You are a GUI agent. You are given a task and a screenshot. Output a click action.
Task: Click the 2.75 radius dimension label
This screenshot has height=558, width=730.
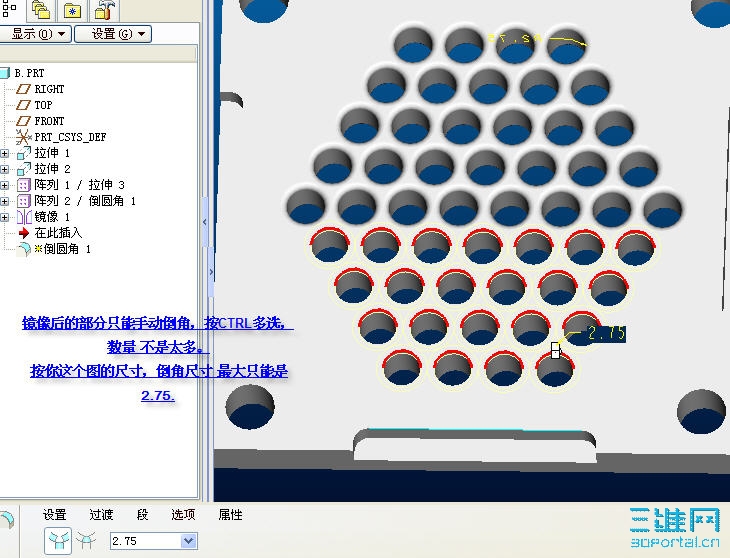coord(606,333)
